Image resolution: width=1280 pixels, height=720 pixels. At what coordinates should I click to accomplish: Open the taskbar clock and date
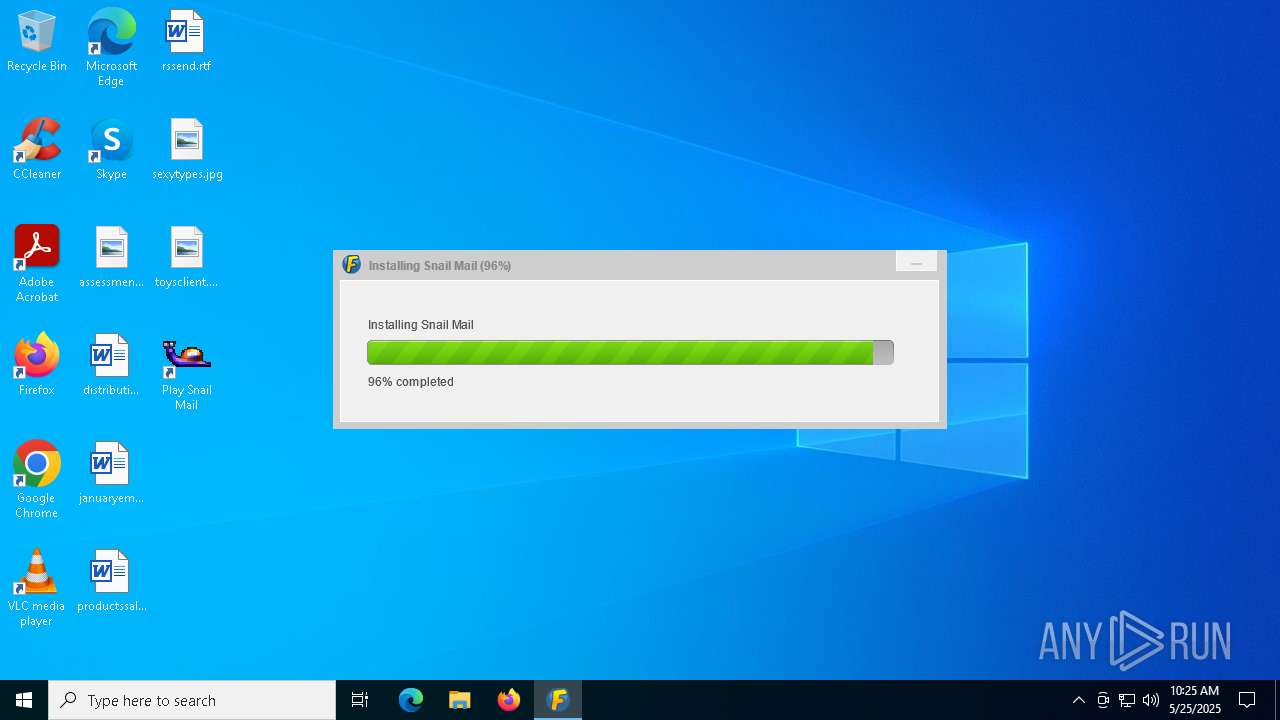(x=1195, y=700)
